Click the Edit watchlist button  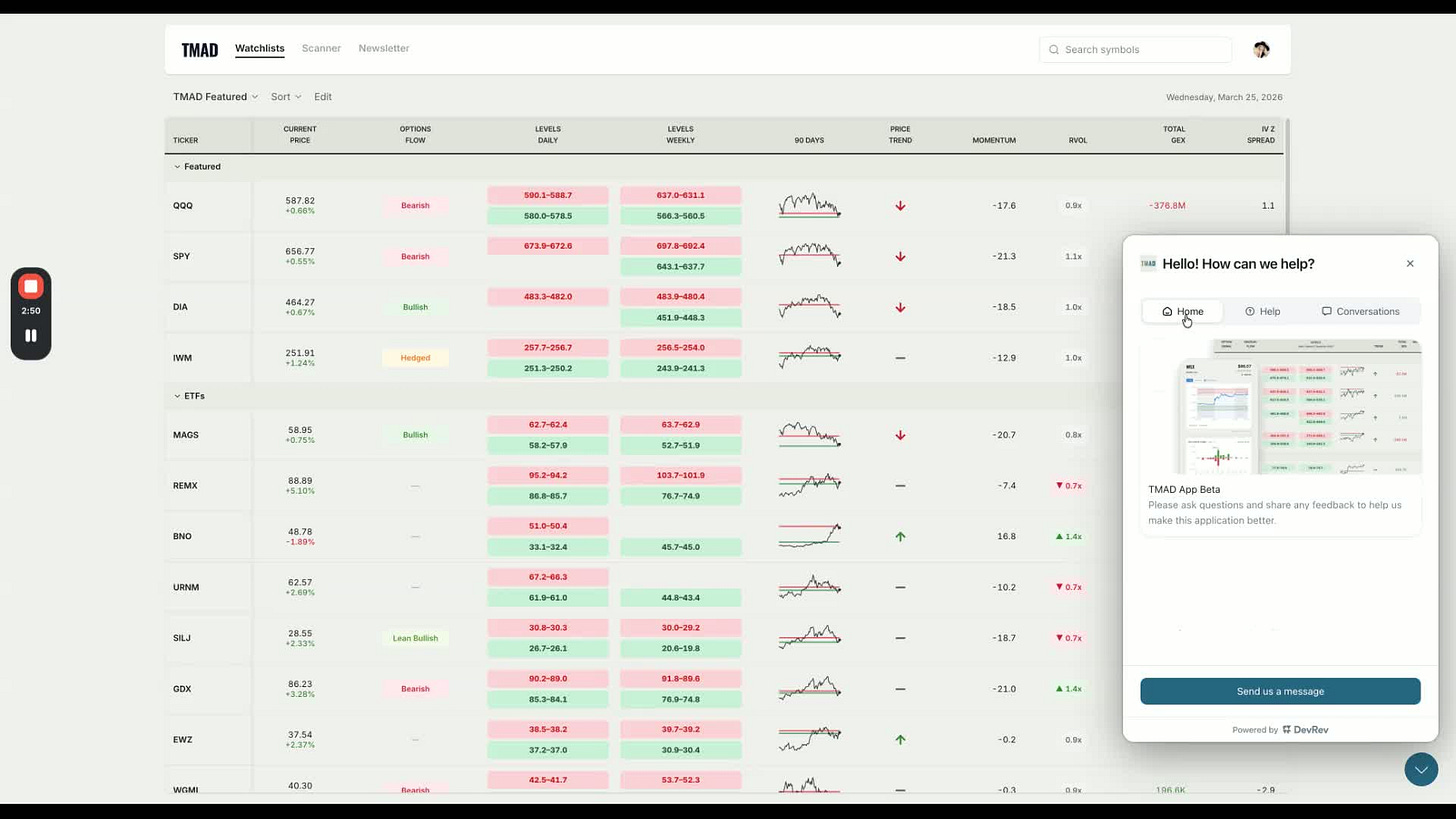[323, 97]
